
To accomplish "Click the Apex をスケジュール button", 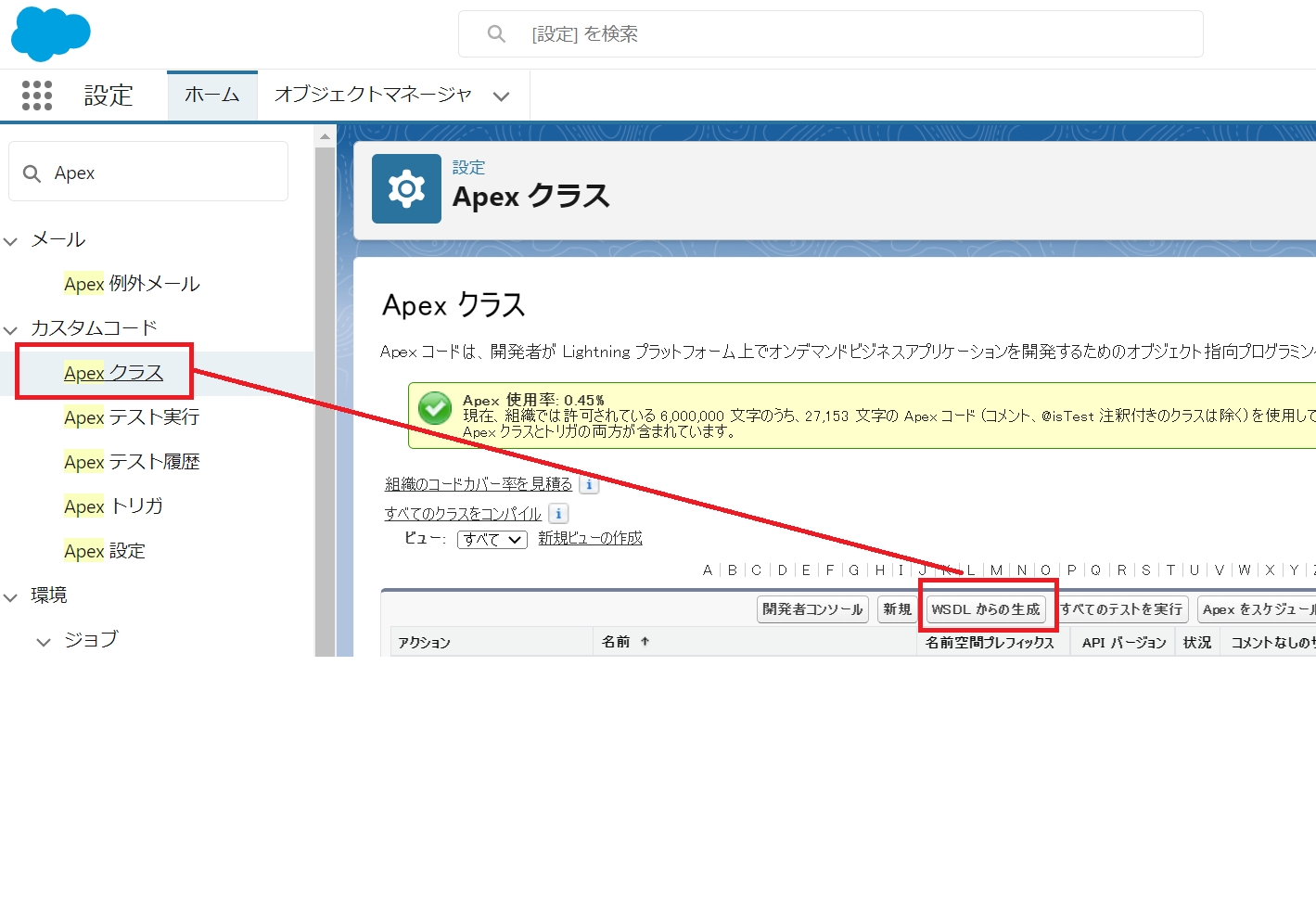I will pos(1258,609).
